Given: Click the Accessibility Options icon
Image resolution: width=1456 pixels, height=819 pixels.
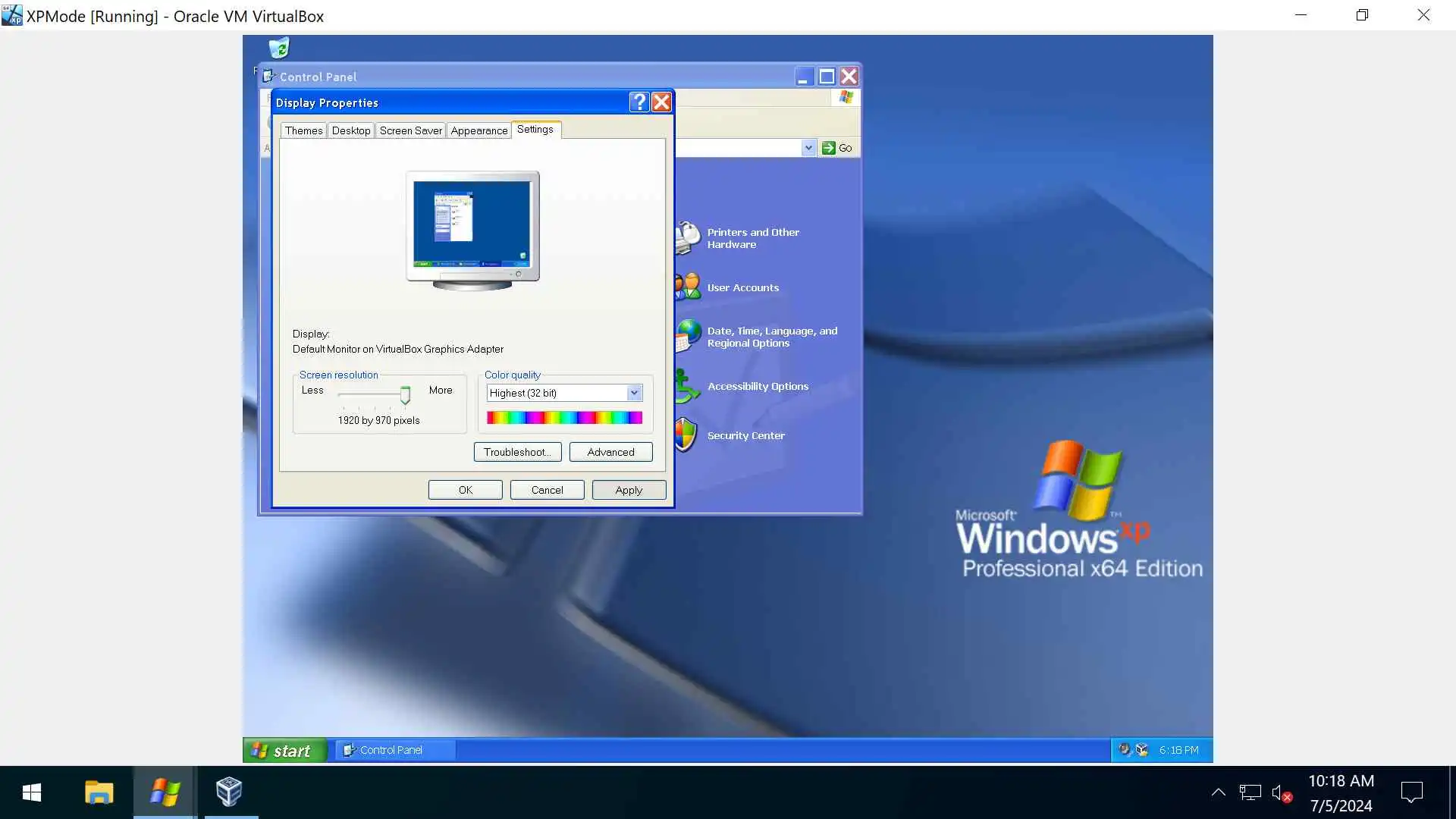Looking at the screenshot, I should pyautogui.click(x=687, y=386).
